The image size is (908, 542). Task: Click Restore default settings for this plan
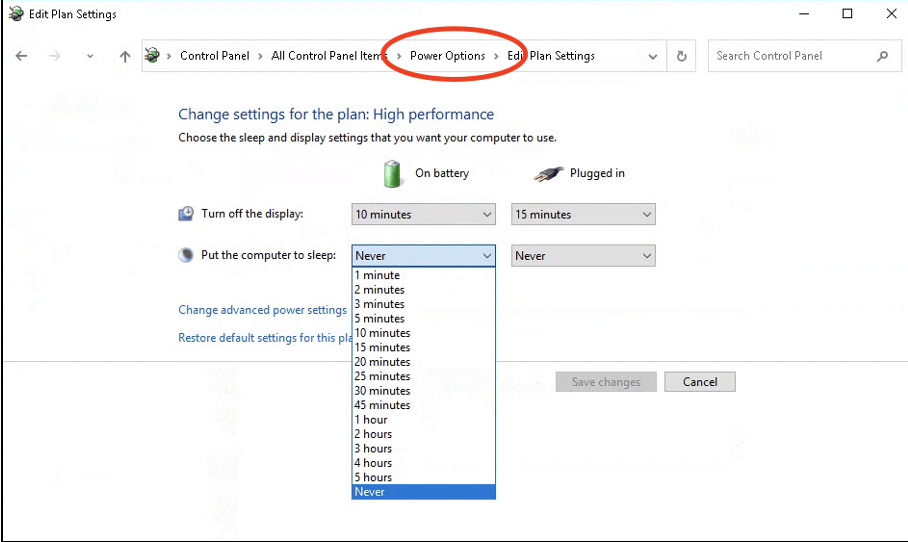coord(265,338)
